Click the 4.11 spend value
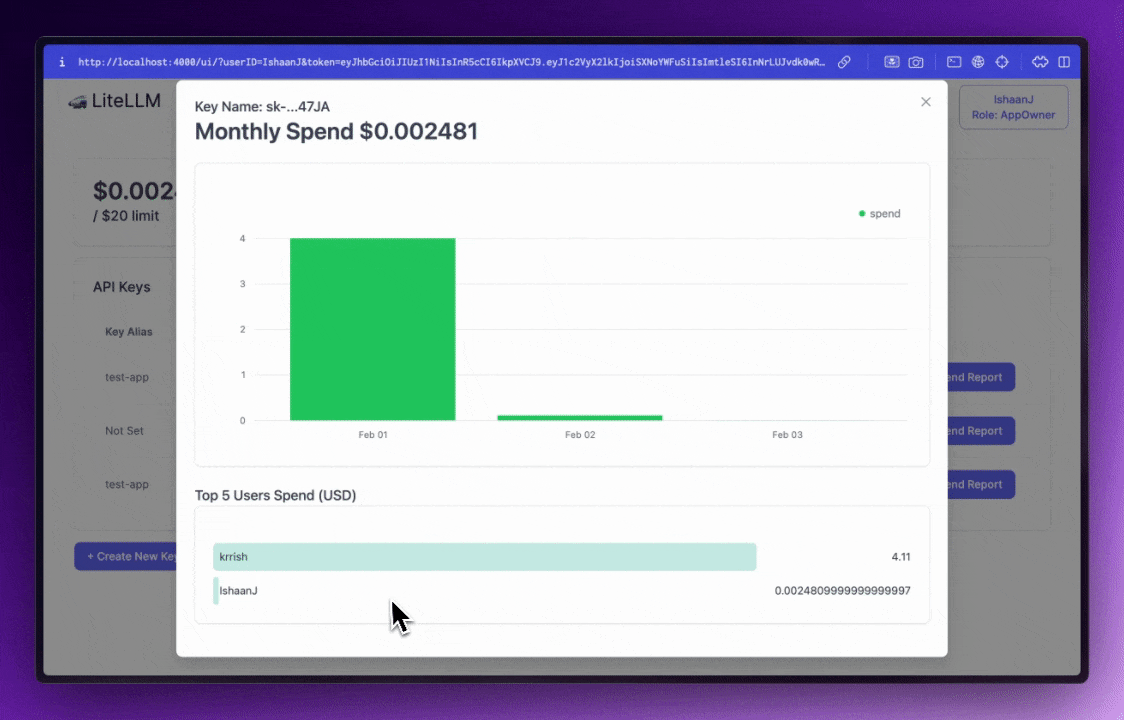Screen dimensions: 1124x720 tap(901, 556)
